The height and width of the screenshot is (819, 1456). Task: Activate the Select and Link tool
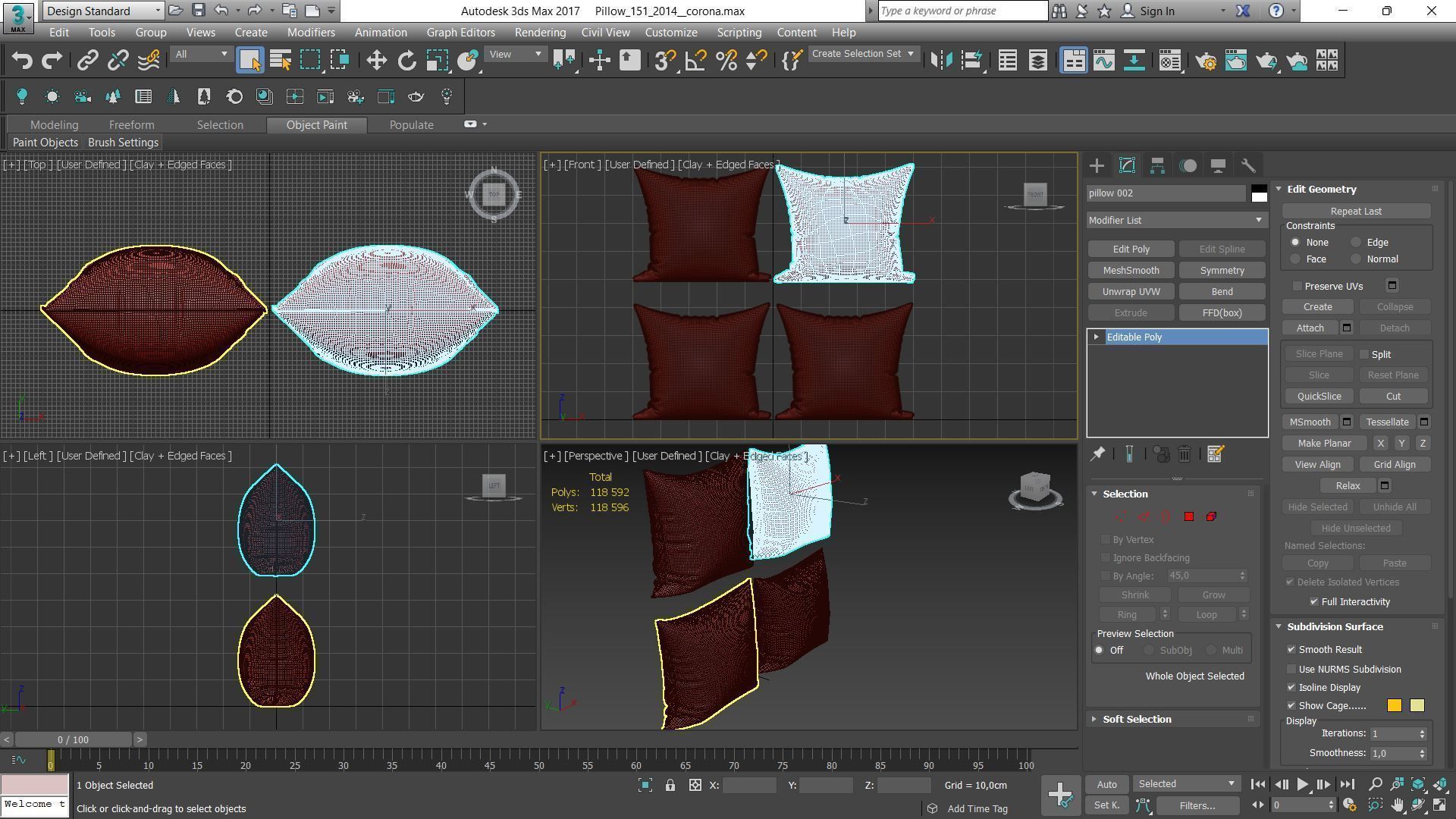click(x=88, y=61)
